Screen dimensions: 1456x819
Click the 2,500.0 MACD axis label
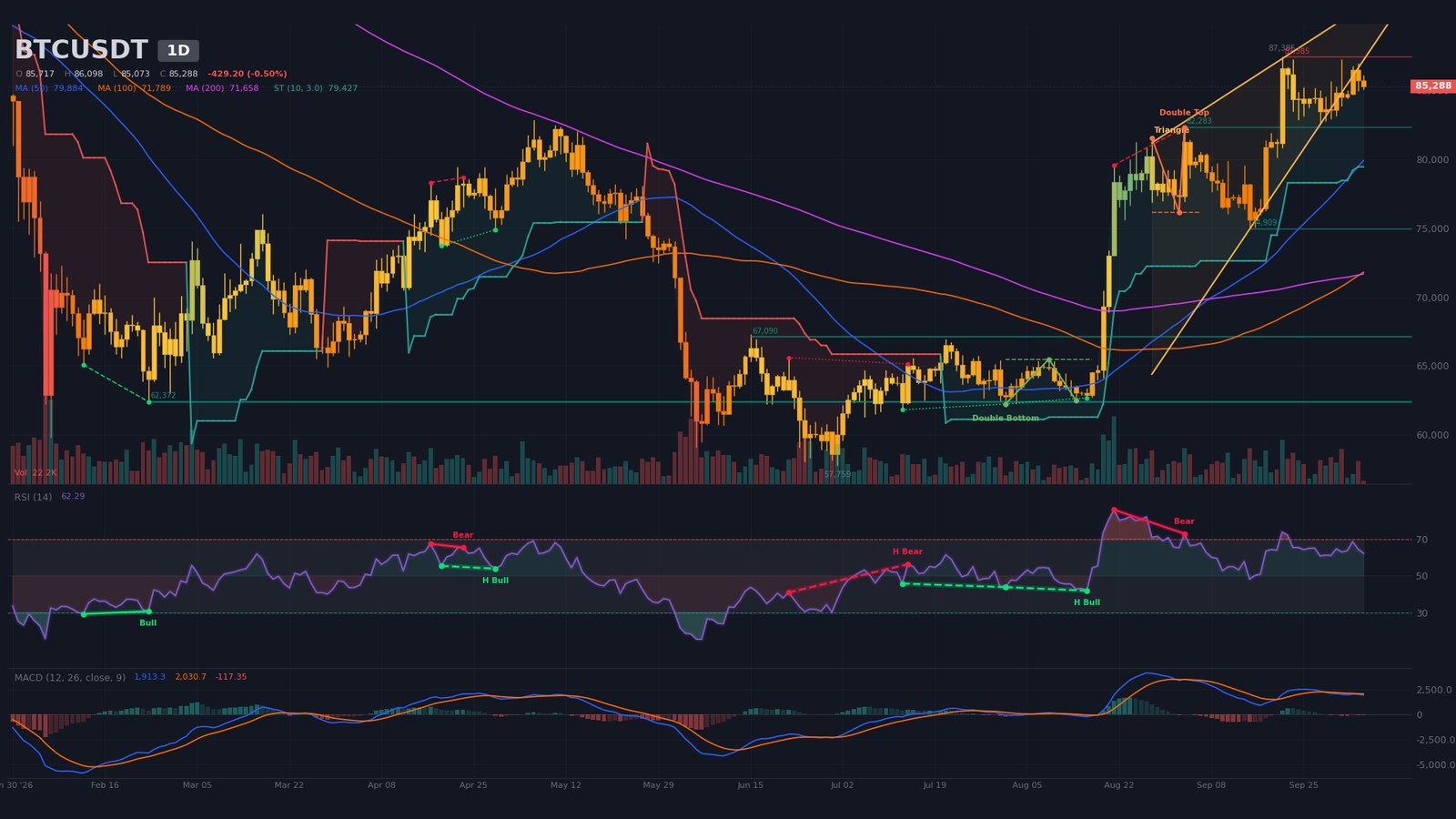[x=1434, y=691]
